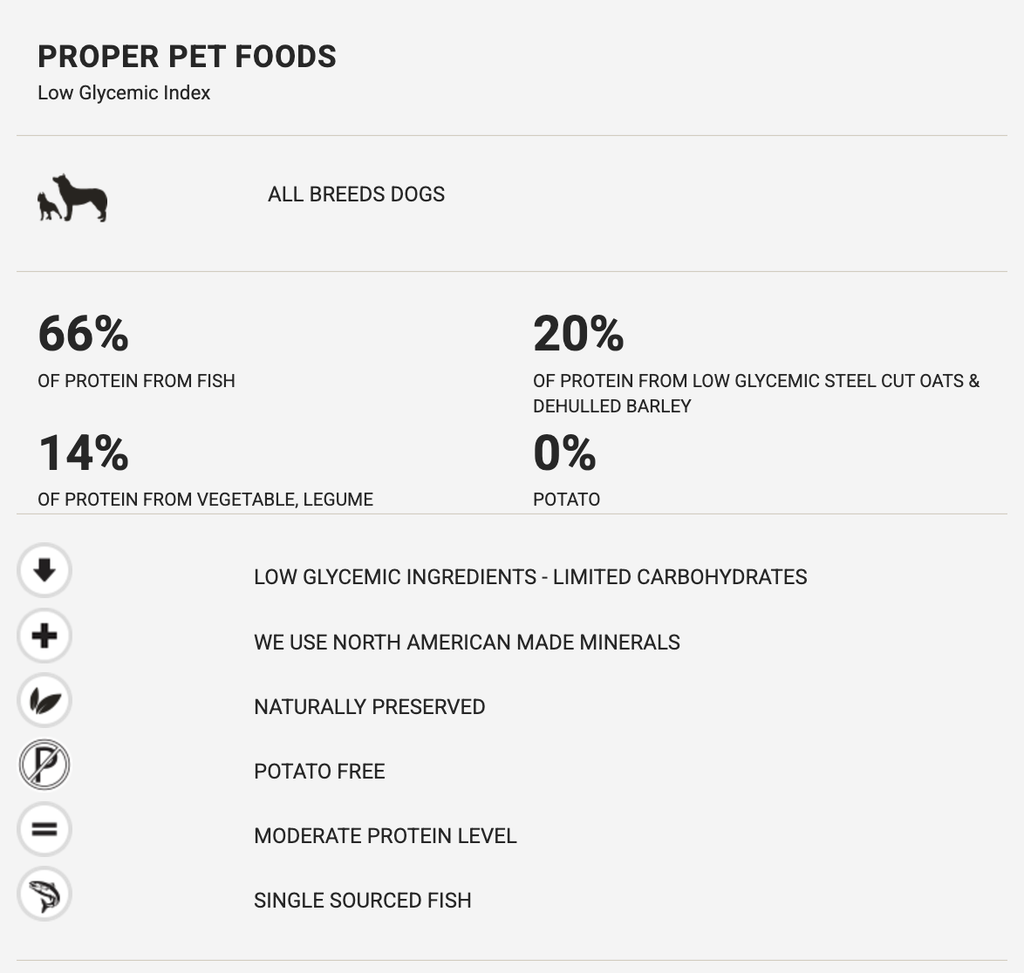Click the leaf naturally preserved icon

point(44,701)
